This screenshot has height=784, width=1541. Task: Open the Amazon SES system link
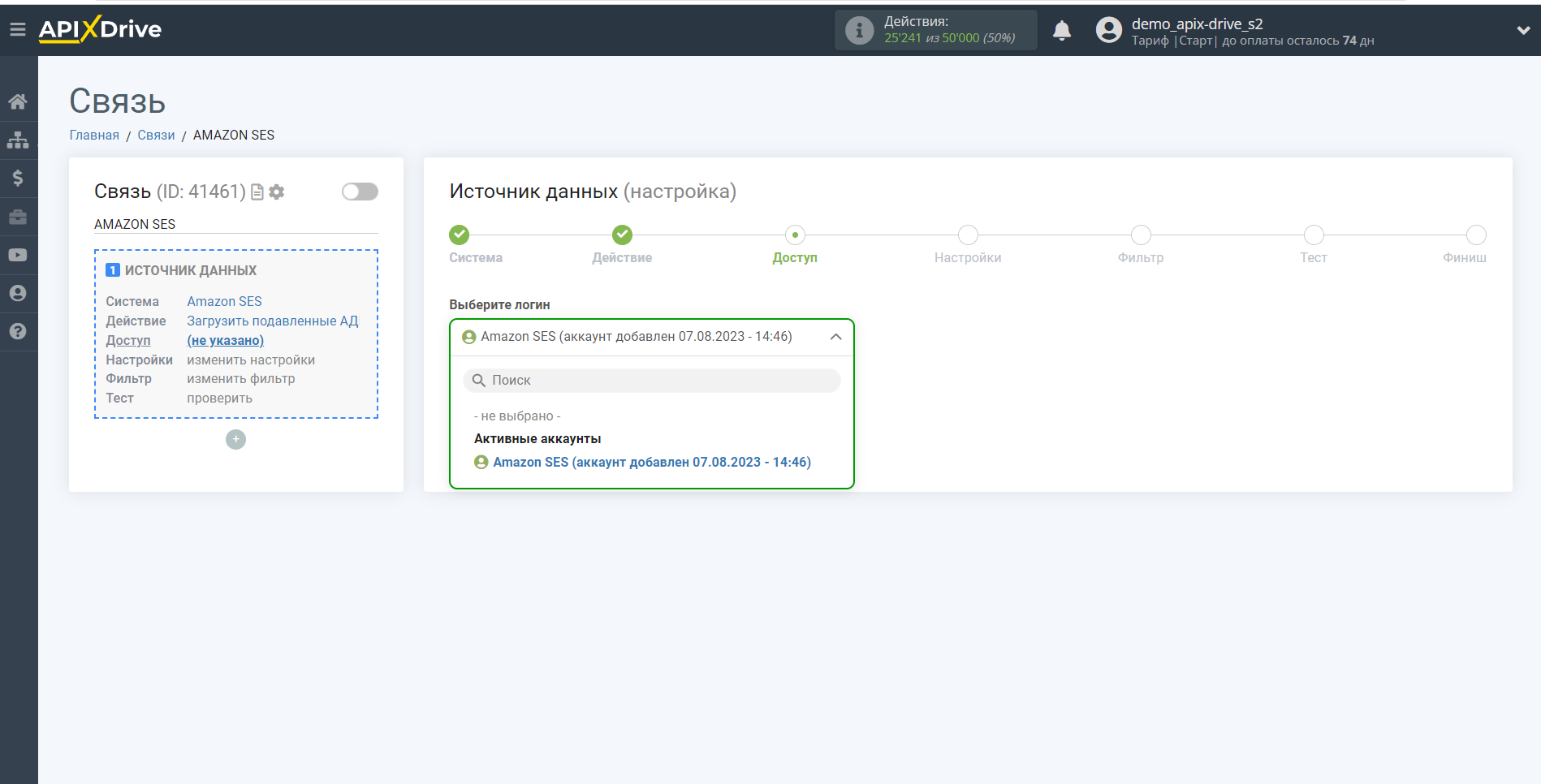point(224,301)
